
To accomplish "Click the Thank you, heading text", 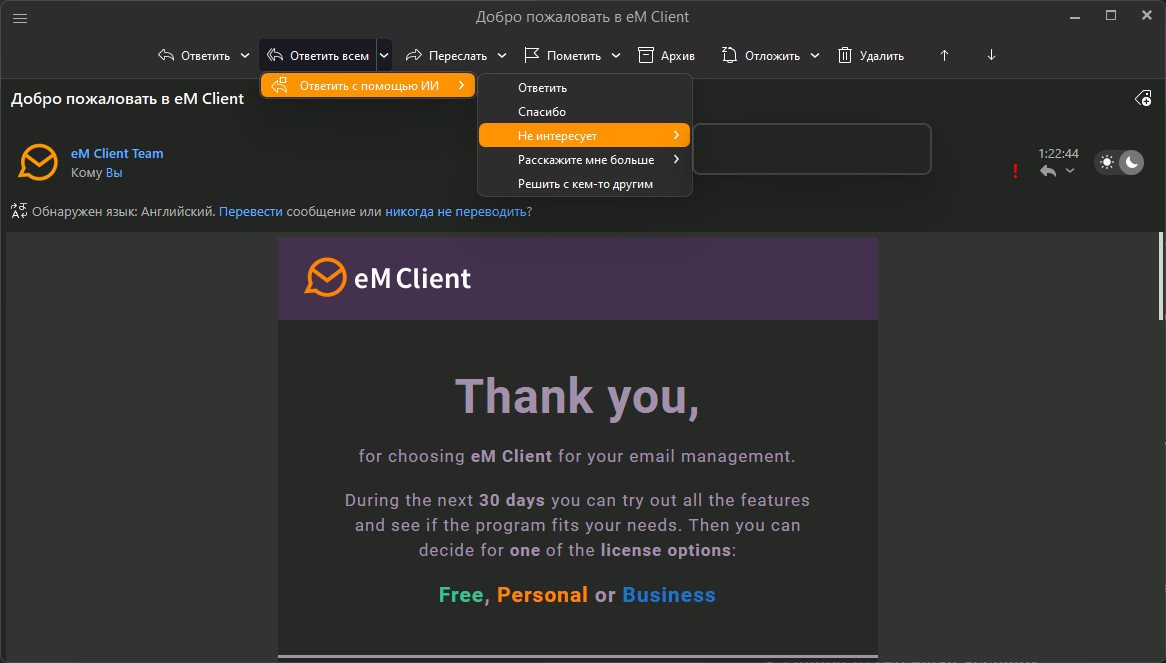I will click(x=577, y=397).
